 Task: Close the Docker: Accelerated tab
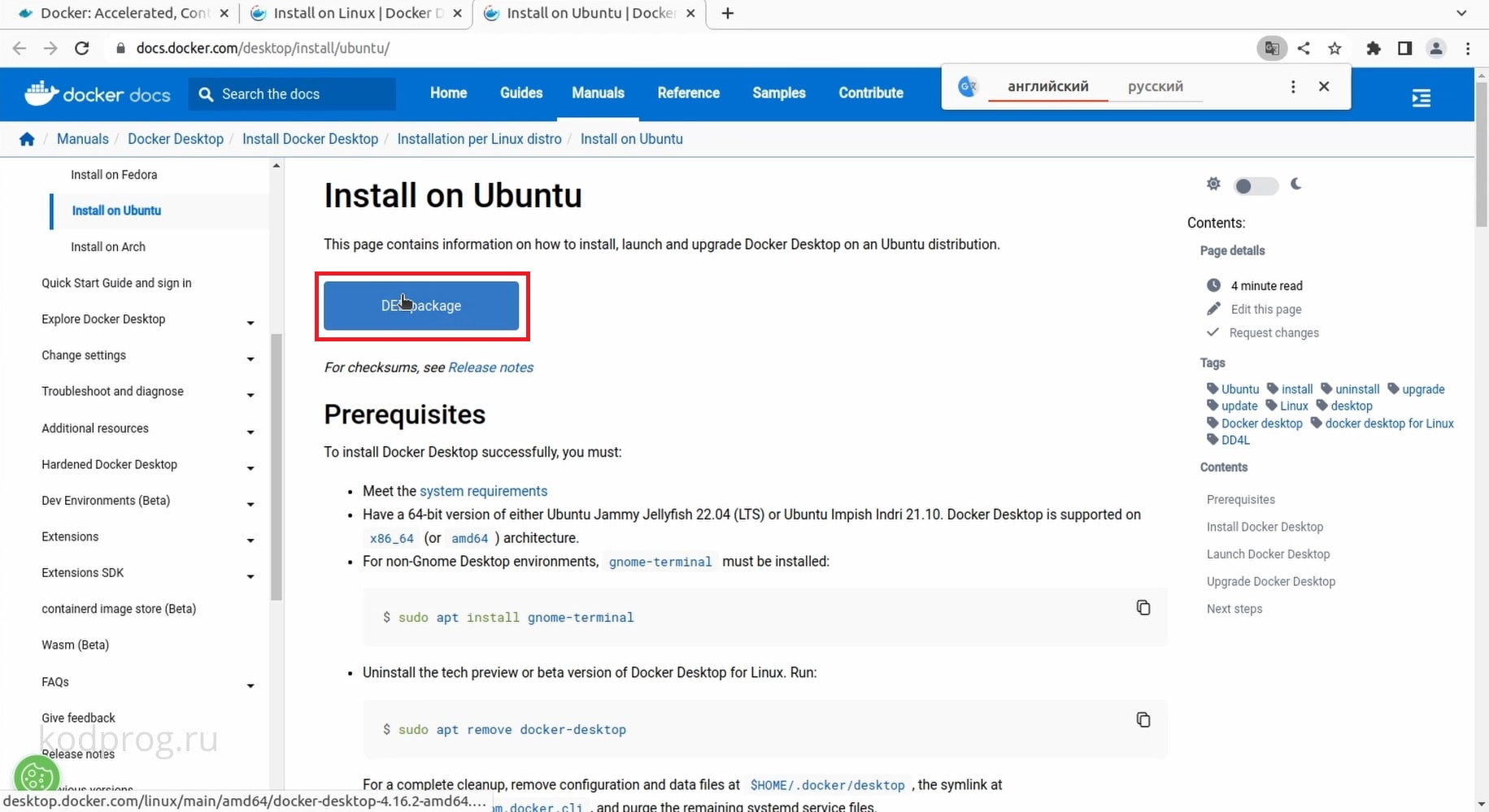tap(224, 13)
